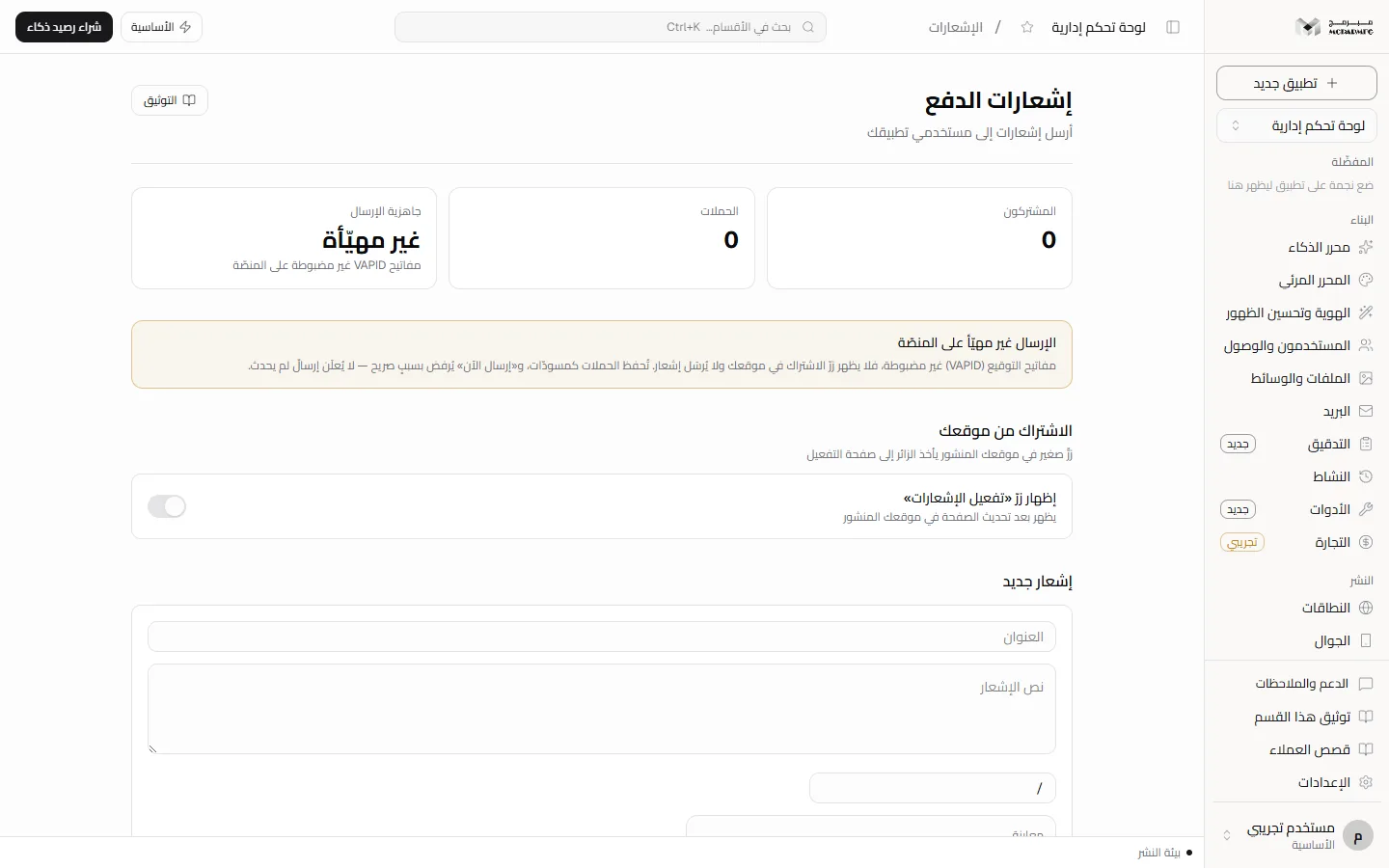Click the نص الإشعار message textarea
Image resolution: width=1389 pixels, height=868 pixels.
click(x=602, y=709)
